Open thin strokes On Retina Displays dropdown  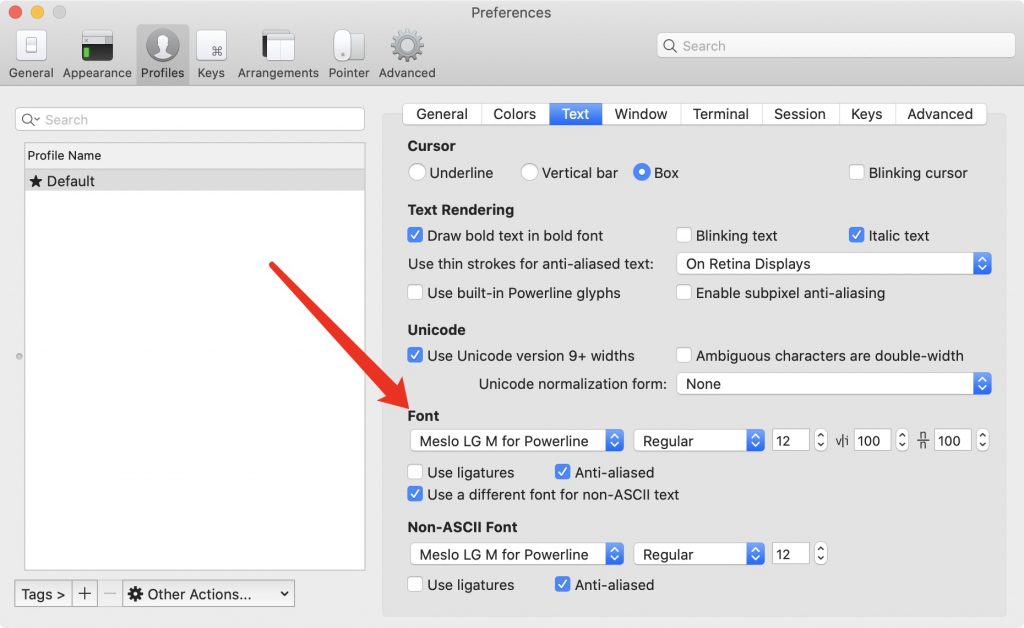click(834, 264)
